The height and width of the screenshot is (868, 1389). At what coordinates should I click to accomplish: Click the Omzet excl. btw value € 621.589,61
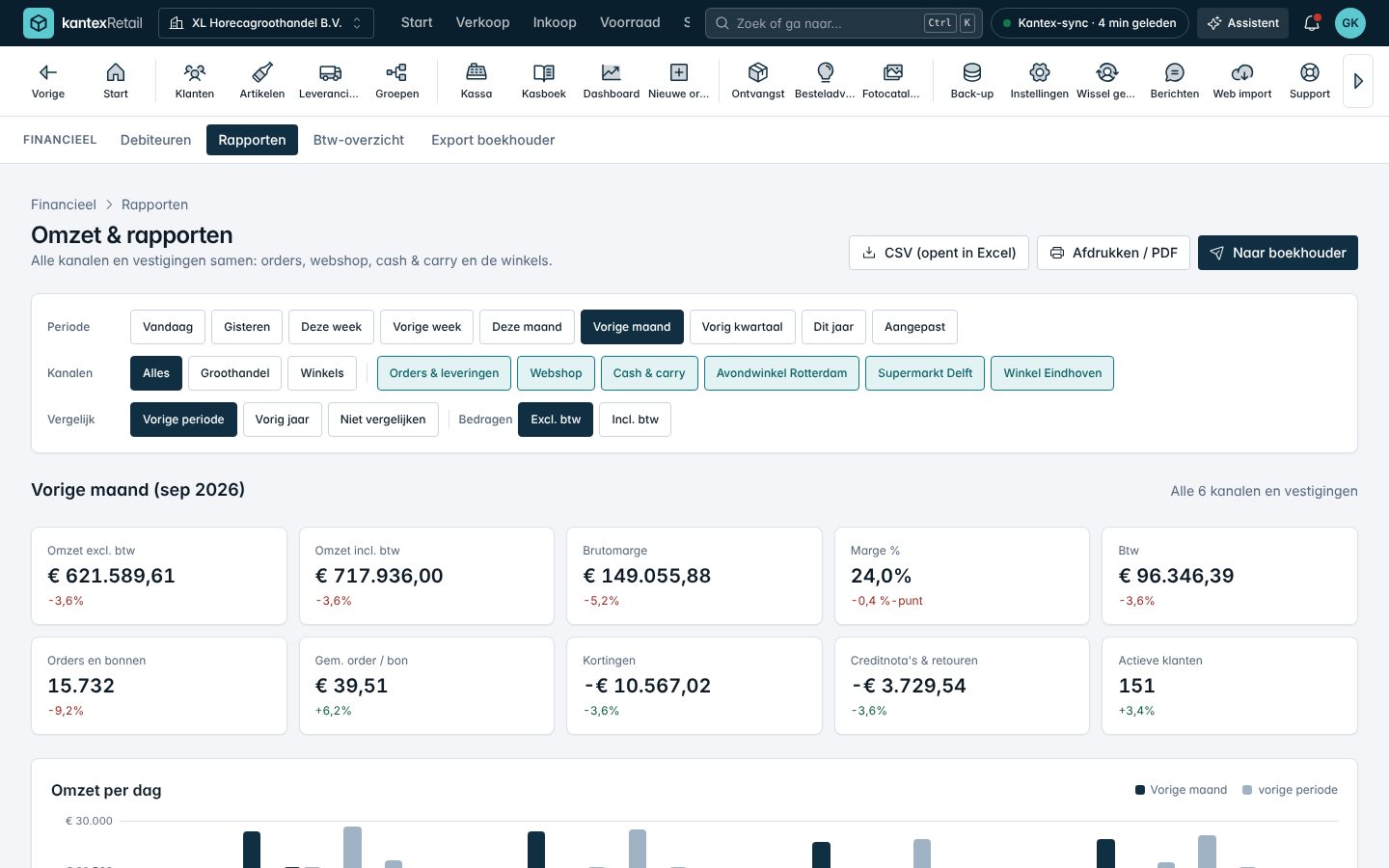click(x=112, y=576)
